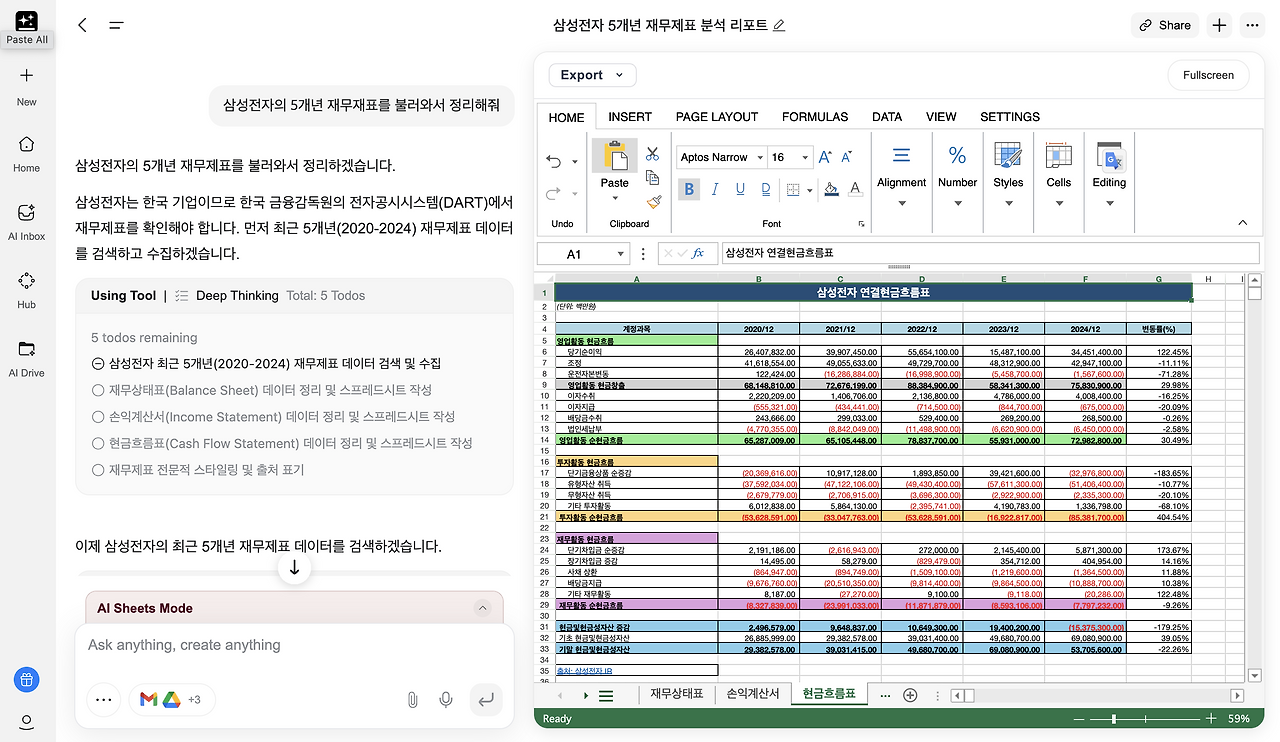The height and width of the screenshot is (742, 1280).
Task: Collapse the AI Sheets Mode panel
Action: 483,608
